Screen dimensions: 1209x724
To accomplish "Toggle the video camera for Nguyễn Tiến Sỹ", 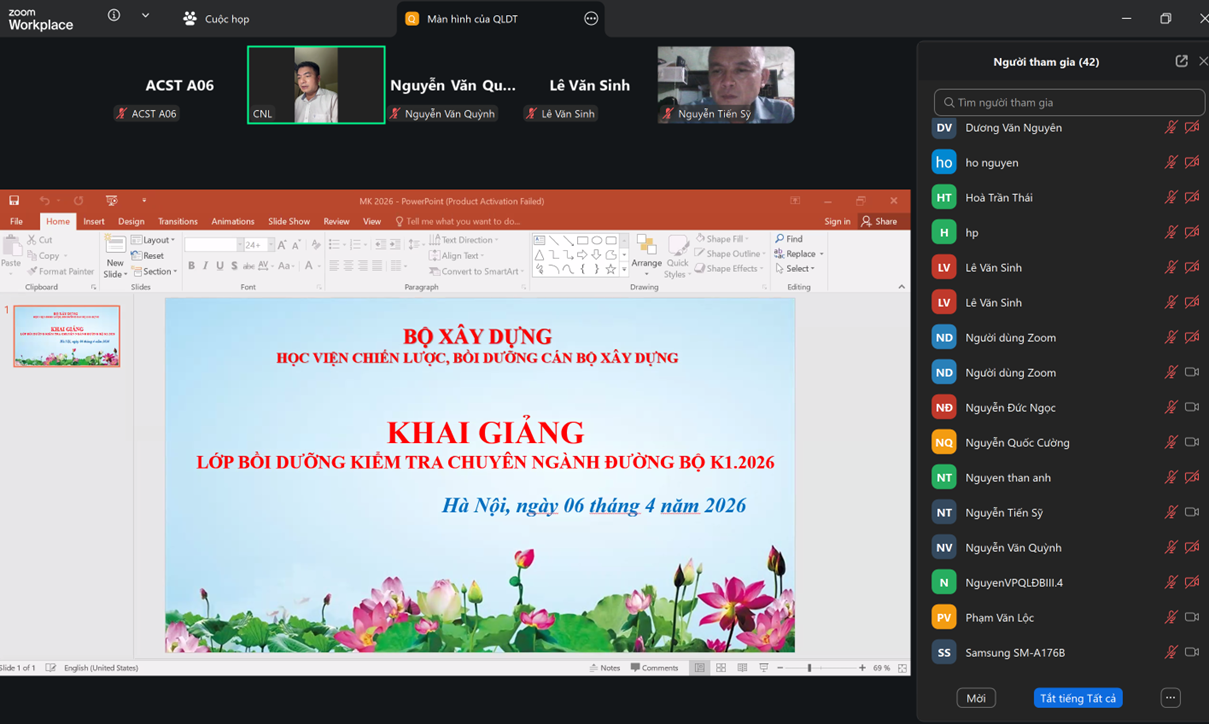I will (1191, 512).
